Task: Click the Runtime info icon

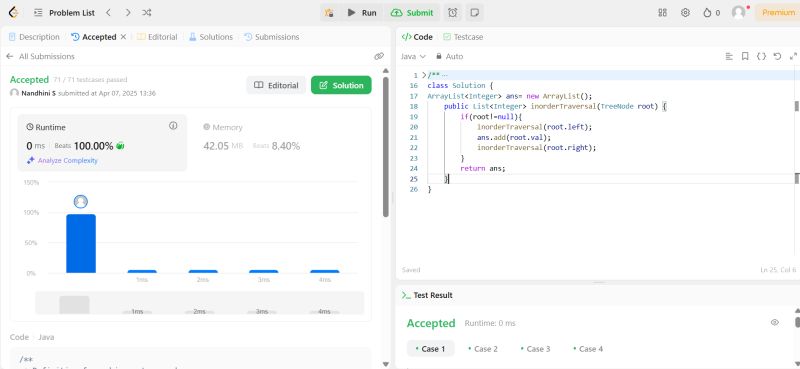Action: (173, 126)
